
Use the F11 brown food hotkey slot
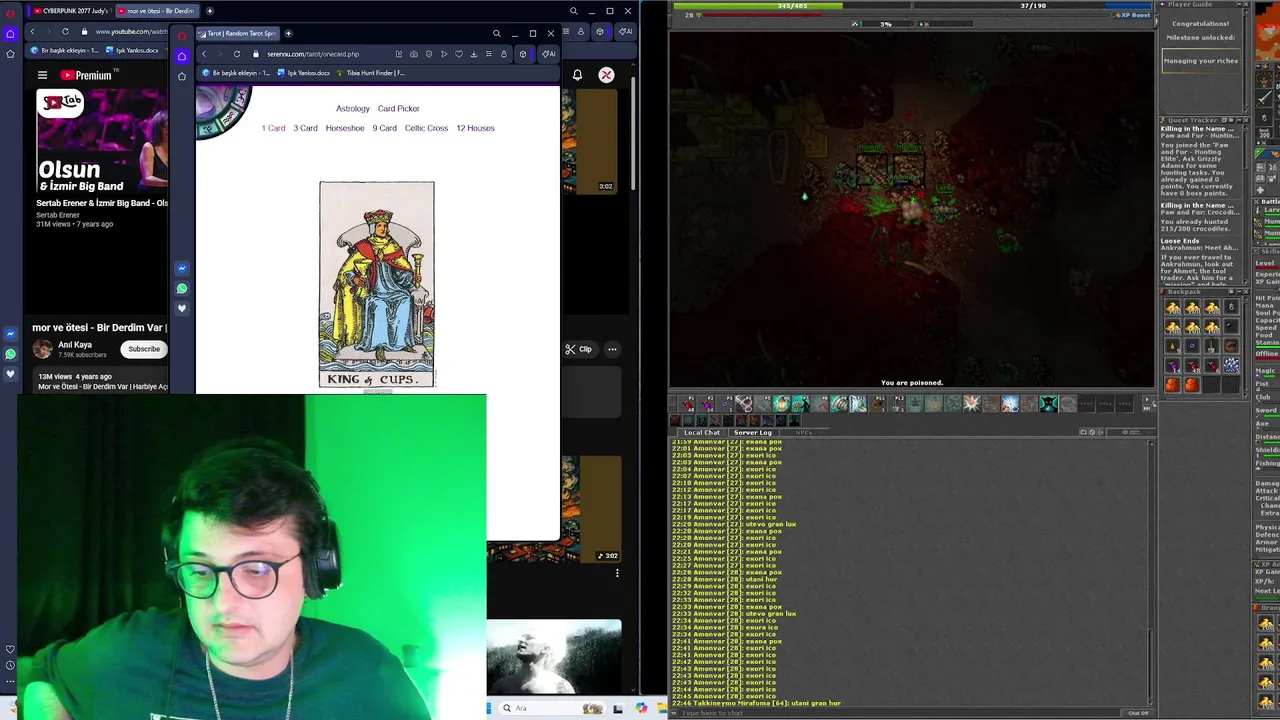(878, 404)
